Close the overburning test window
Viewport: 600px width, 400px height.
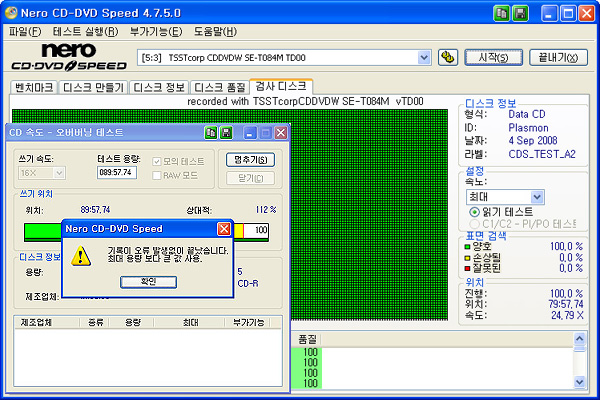281,133
